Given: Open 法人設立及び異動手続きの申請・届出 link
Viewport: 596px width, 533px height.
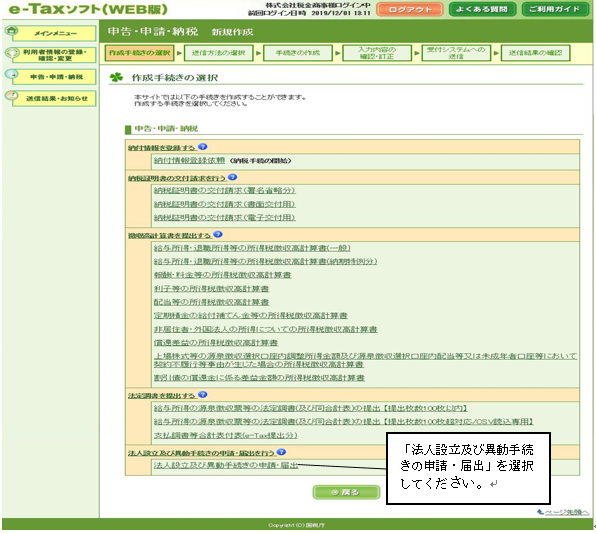Looking at the screenshot, I should 226,465.
